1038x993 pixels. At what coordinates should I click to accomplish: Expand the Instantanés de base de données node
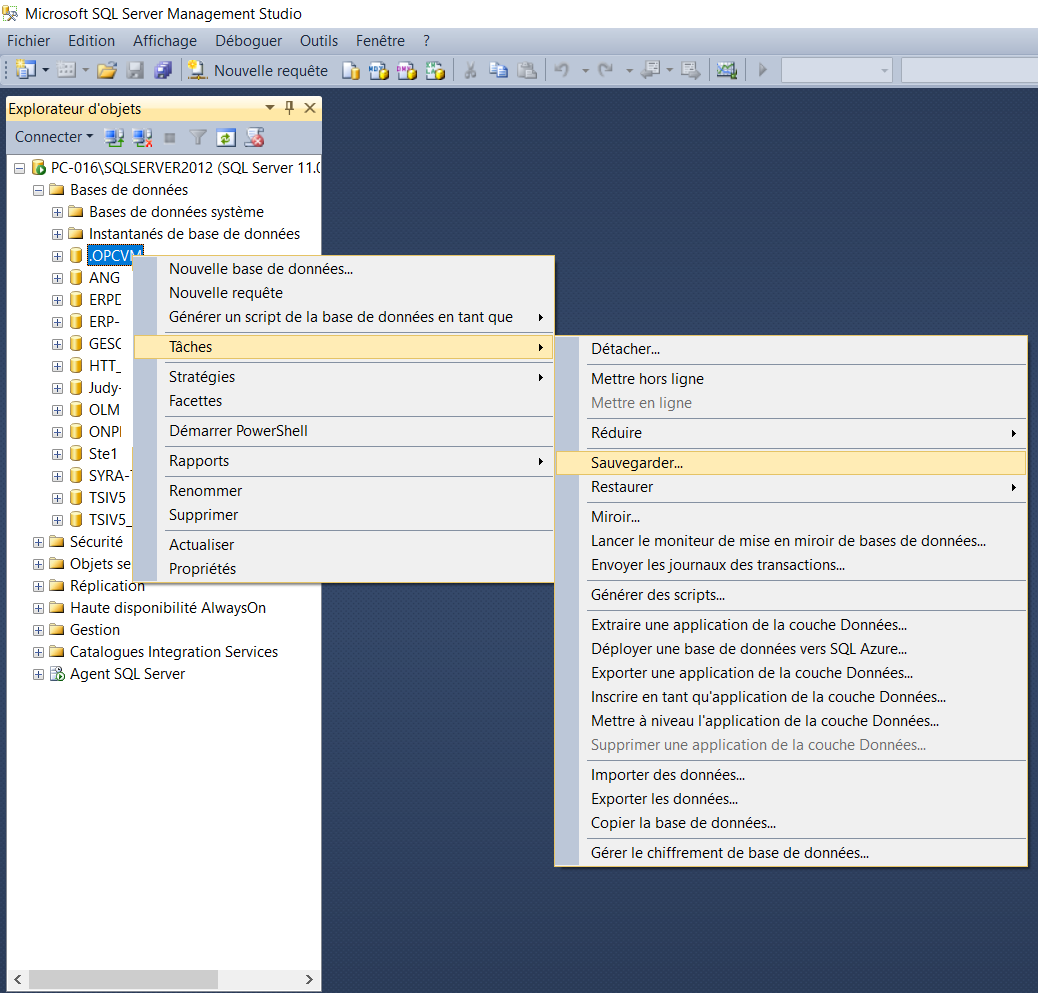click(x=58, y=234)
